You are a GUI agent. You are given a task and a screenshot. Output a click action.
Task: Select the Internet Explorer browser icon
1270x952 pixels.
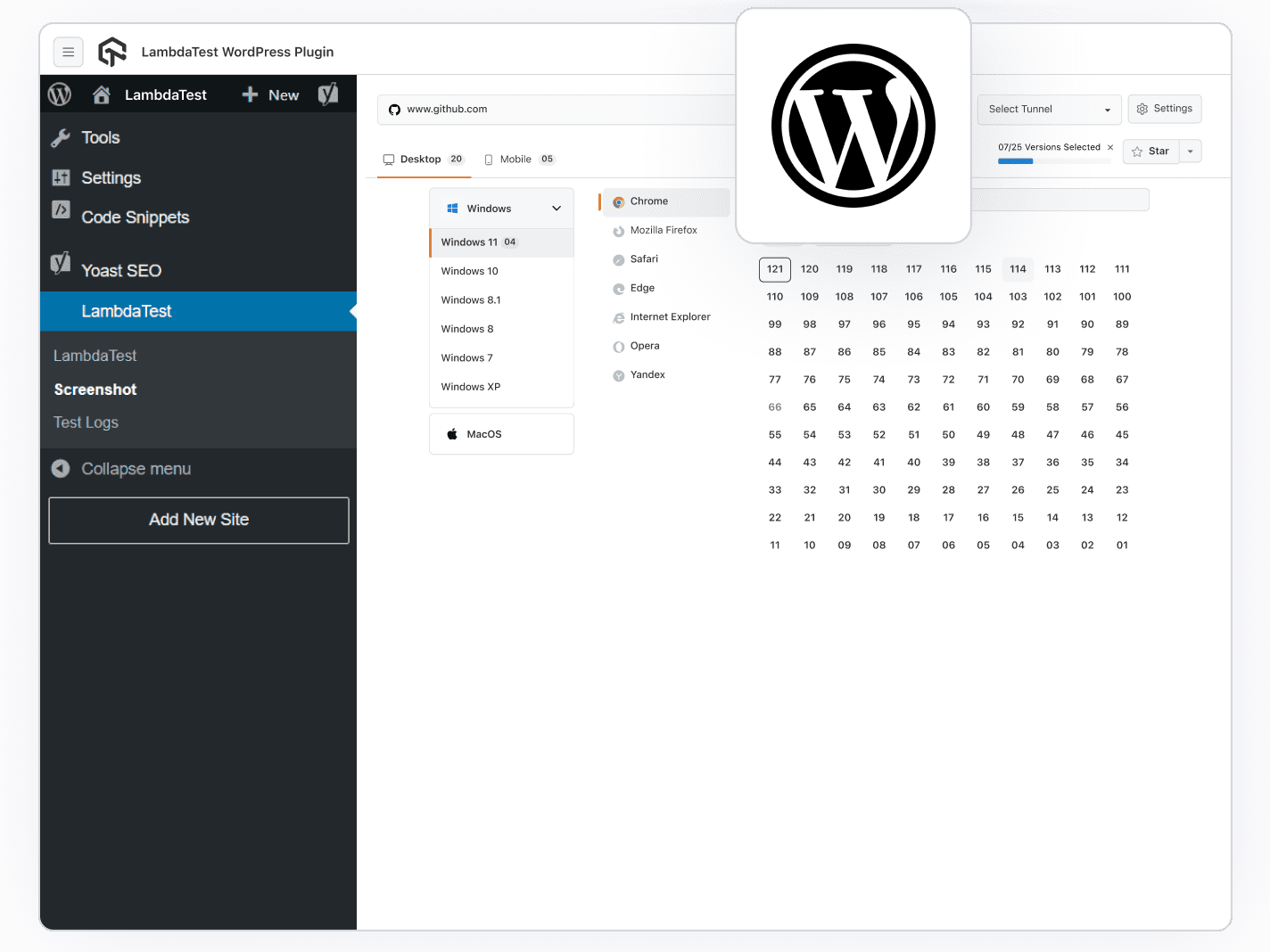[619, 317]
